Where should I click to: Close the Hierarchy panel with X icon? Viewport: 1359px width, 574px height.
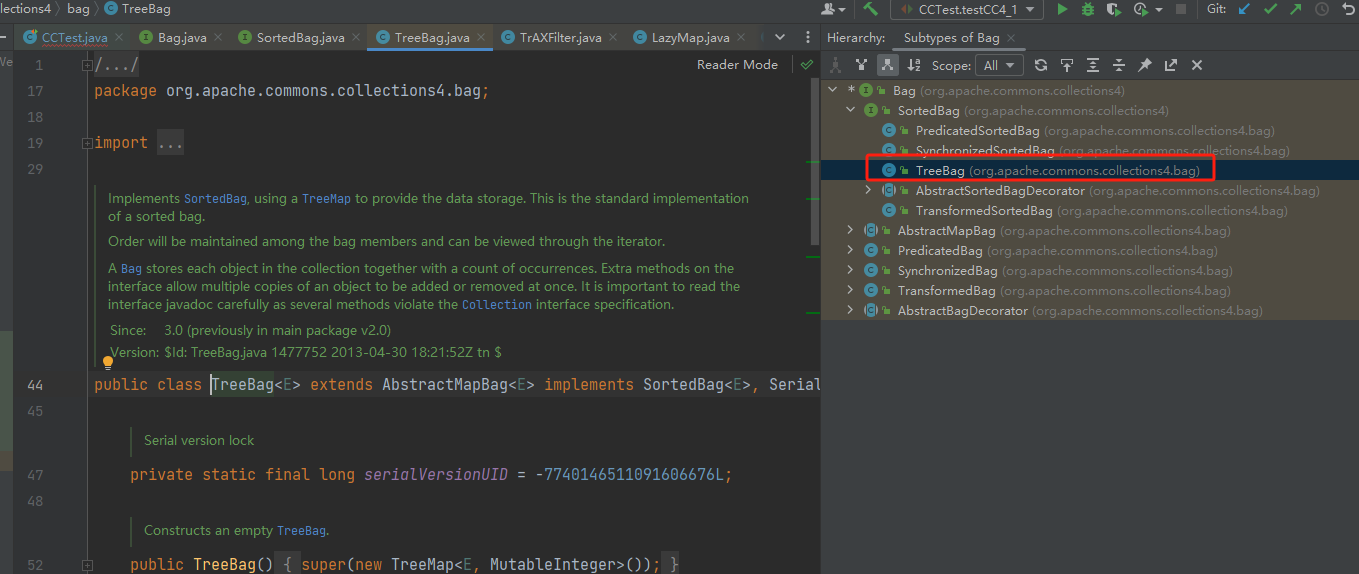point(1197,65)
